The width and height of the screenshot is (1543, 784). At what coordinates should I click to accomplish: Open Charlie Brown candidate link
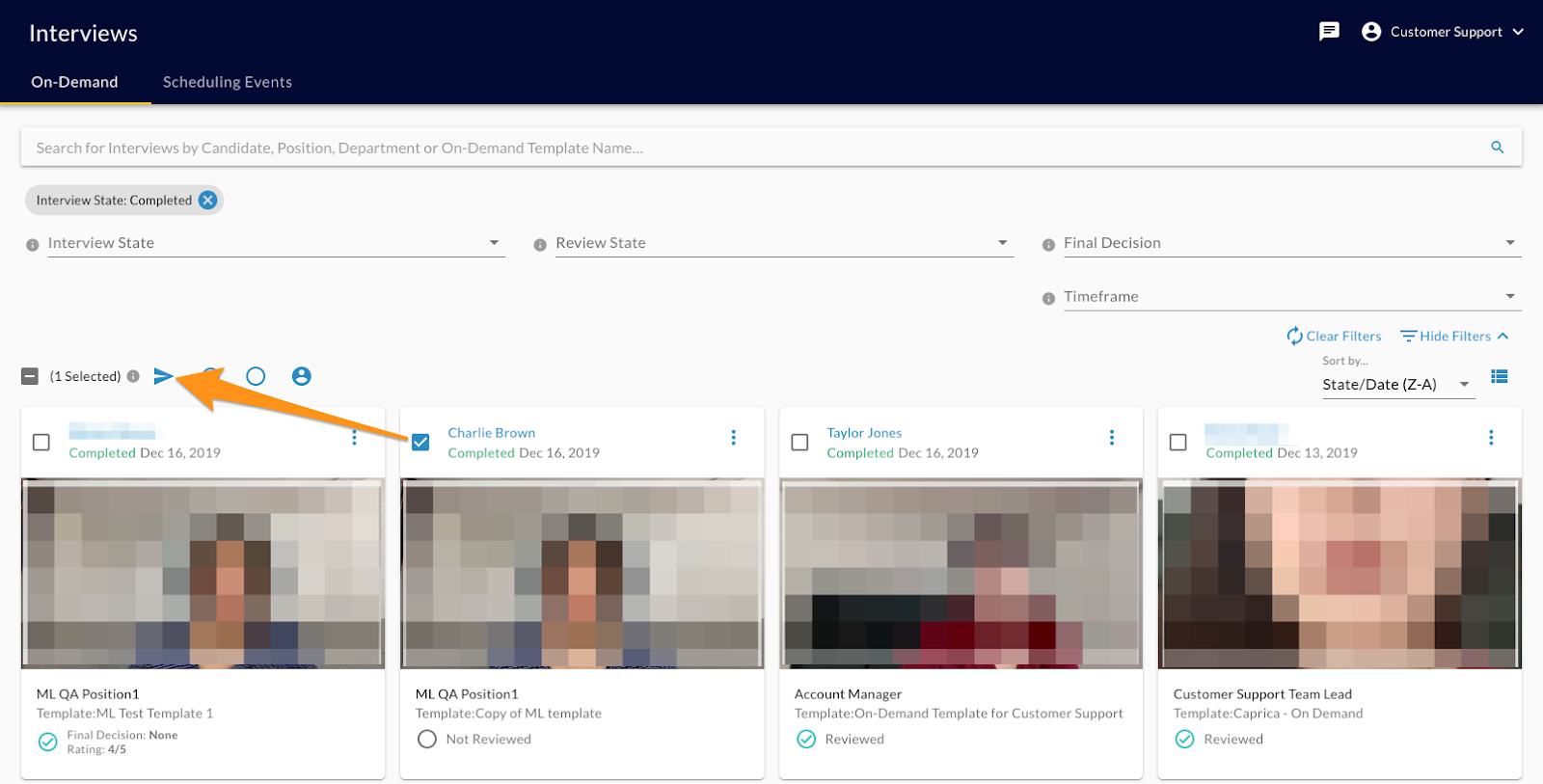pyautogui.click(x=491, y=433)
